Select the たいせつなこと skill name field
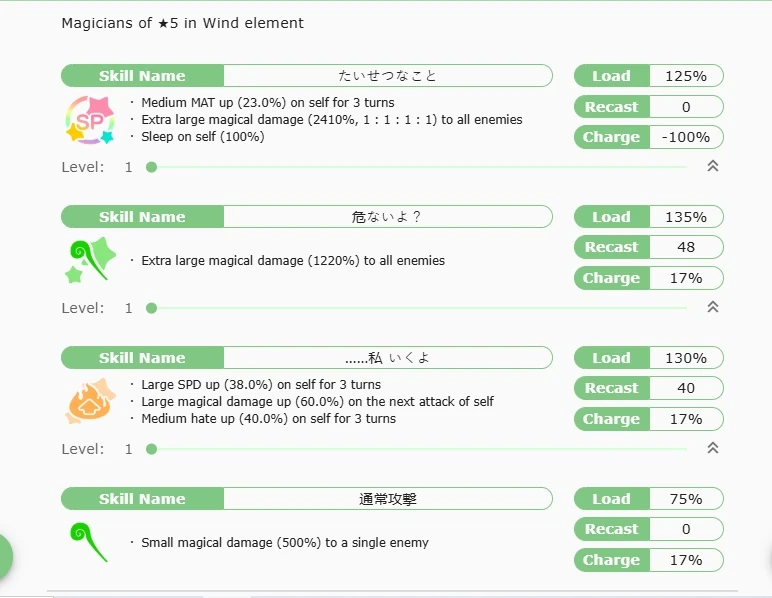 click(387, 76)
